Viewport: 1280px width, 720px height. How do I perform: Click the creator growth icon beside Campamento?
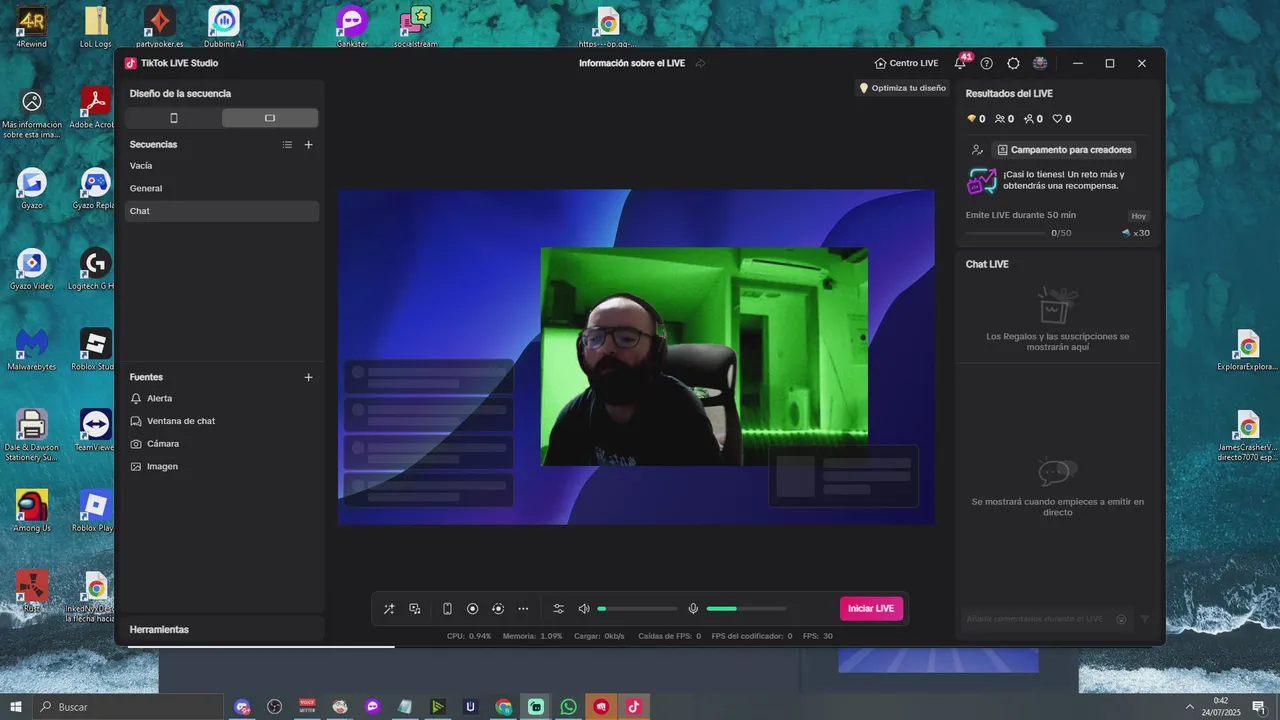[x=977, y=150]
